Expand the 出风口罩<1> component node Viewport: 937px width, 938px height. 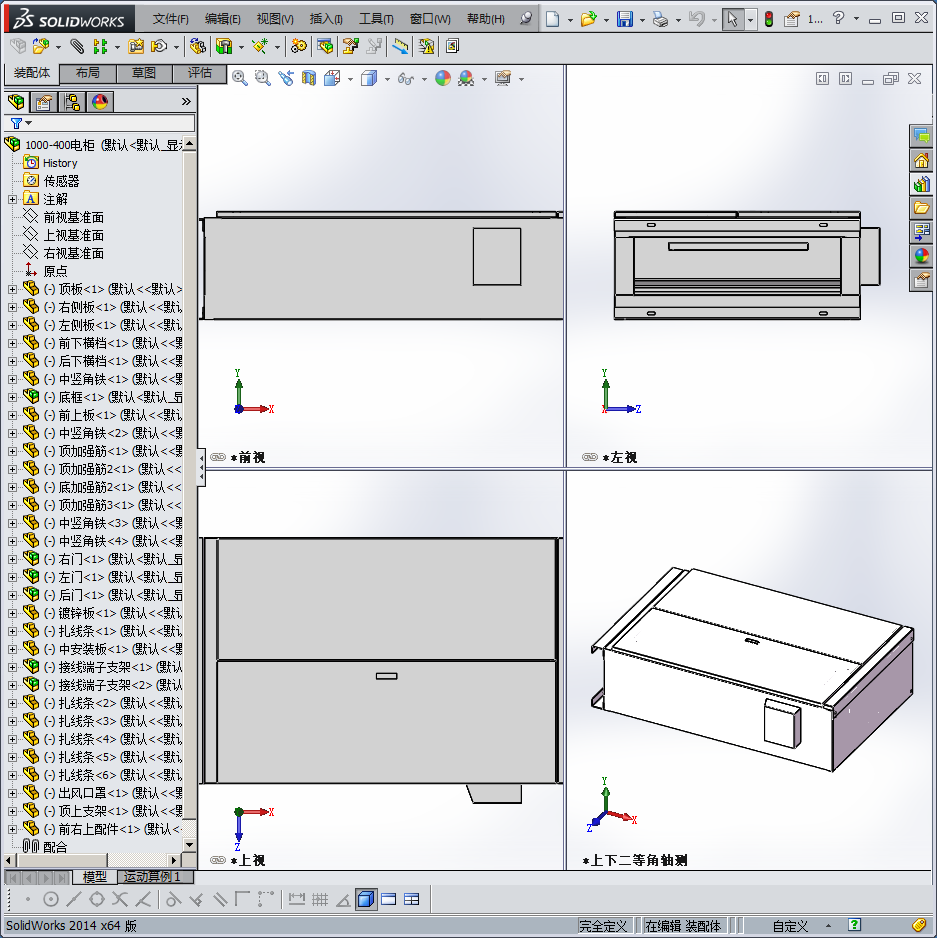pyautogui.click(x=13, y=793)
